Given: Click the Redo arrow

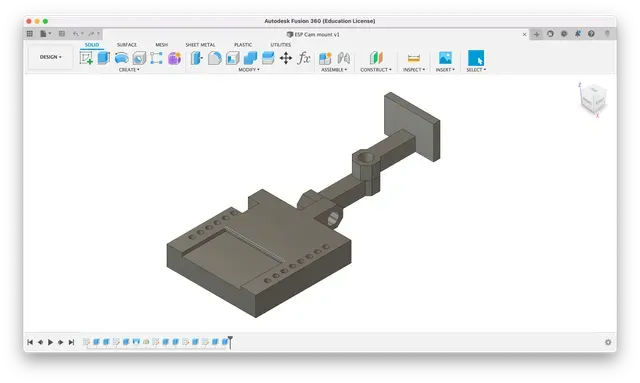Looking at the screenshot, I should click(x=91, y=34).
